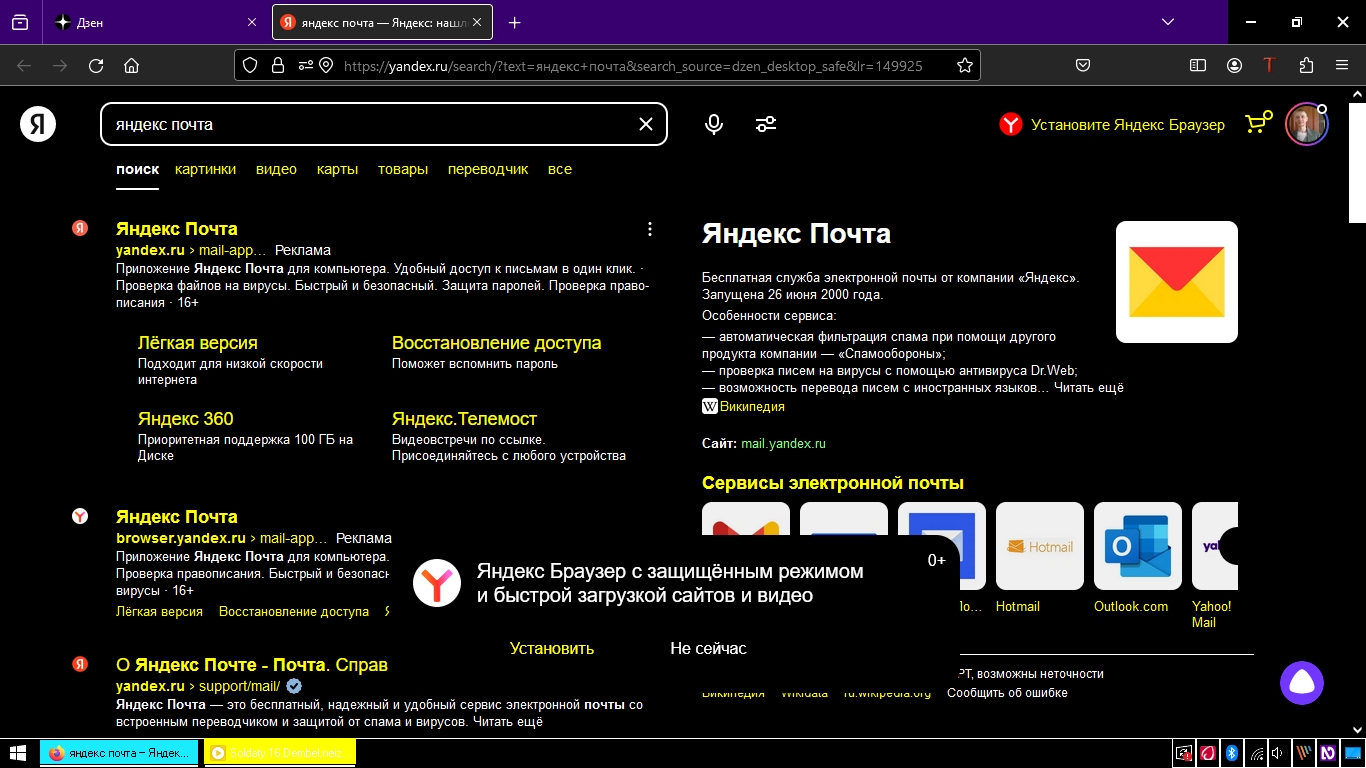Open the search settings sliders icon
The height and width of the screenshot is (768, 1366).
coord(766,124)
